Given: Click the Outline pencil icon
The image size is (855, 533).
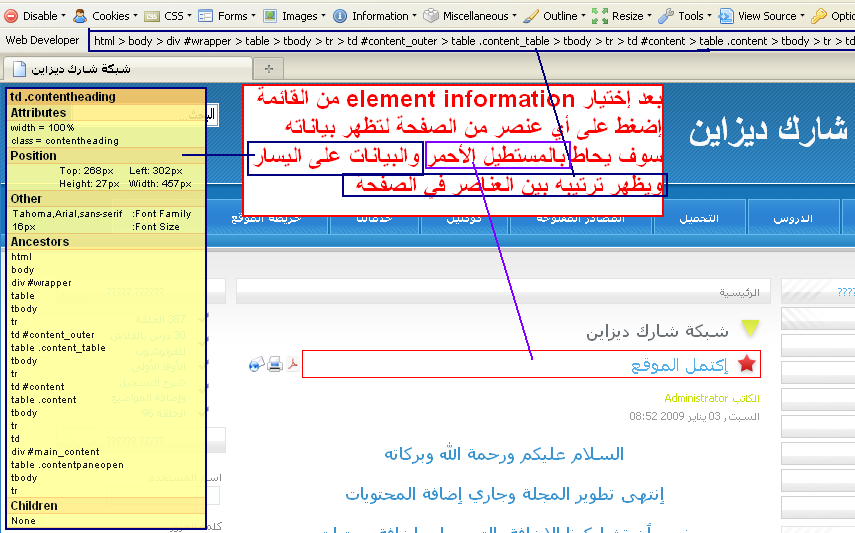Looking at the screenshot, I should 532,16.
